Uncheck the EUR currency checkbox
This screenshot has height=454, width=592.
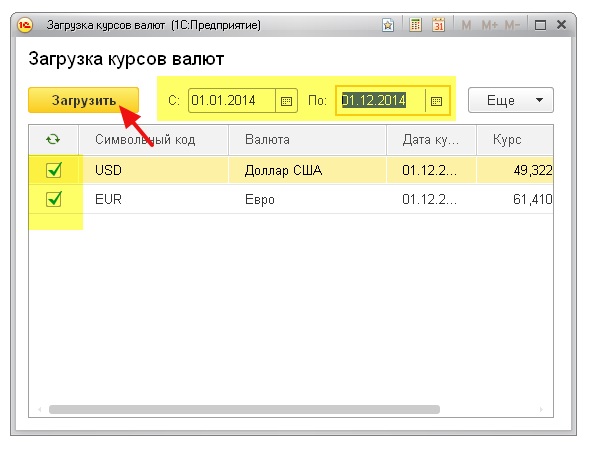[x=54, y=199]
